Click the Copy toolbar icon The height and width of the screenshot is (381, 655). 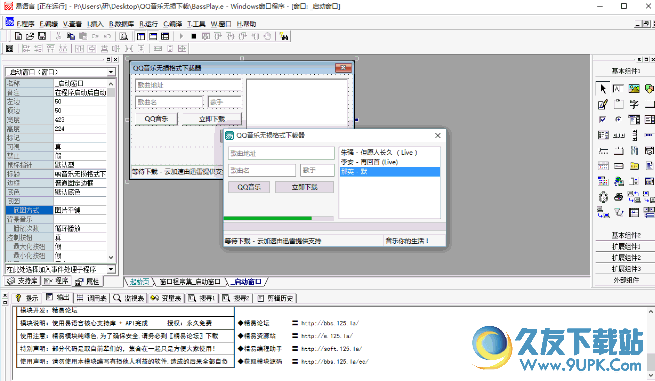coord(71,36)
